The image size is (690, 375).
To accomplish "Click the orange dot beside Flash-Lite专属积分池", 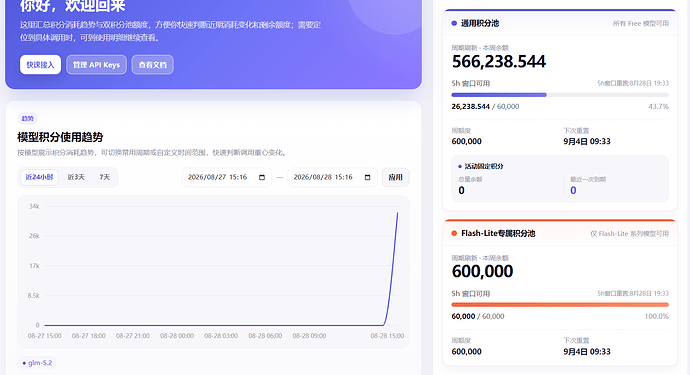I will [x=454, y=233].
